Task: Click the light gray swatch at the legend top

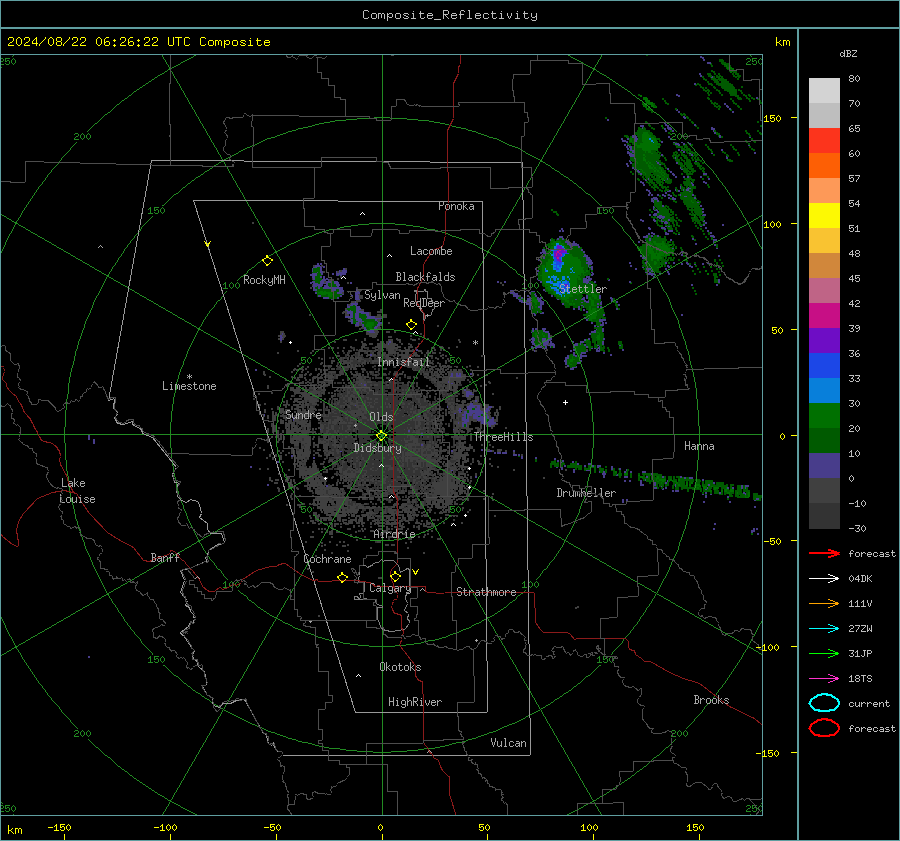Action: [824, 91]
